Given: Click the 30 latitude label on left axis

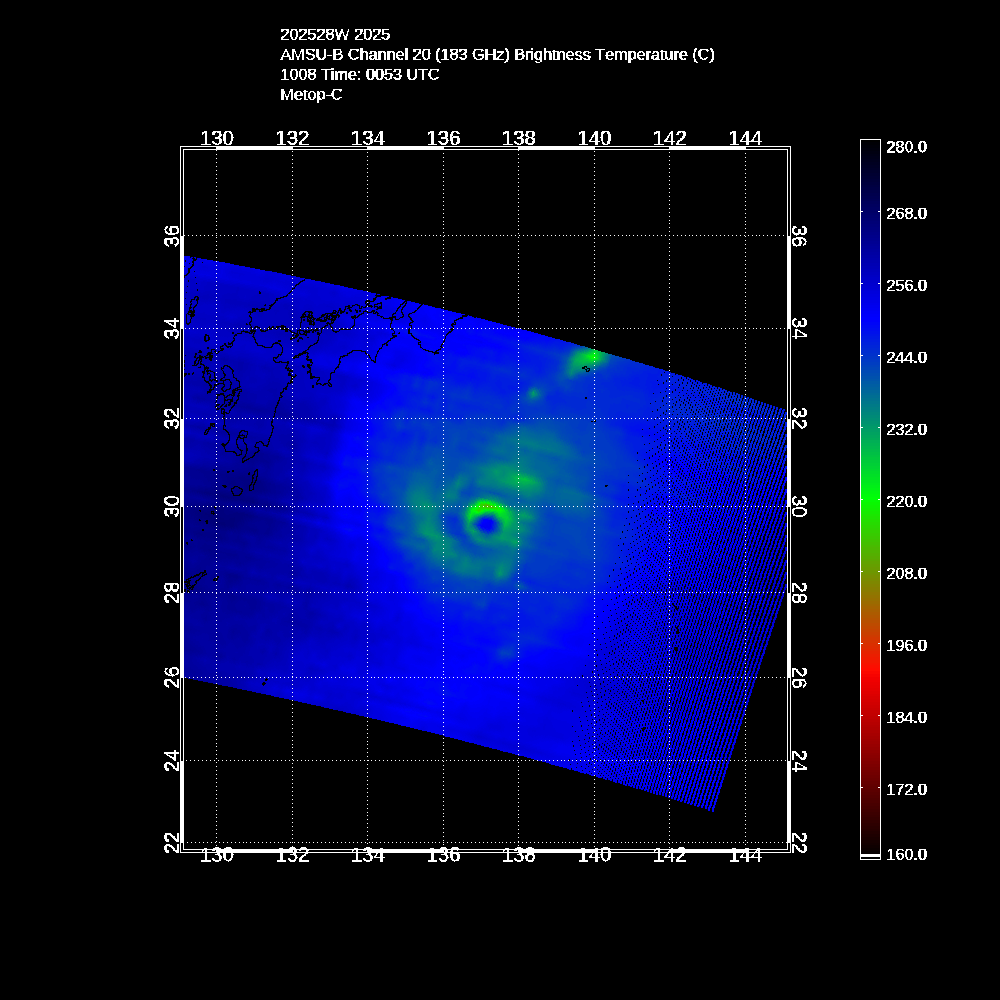Looking at the screenshot, I should (x=172, y=507).
